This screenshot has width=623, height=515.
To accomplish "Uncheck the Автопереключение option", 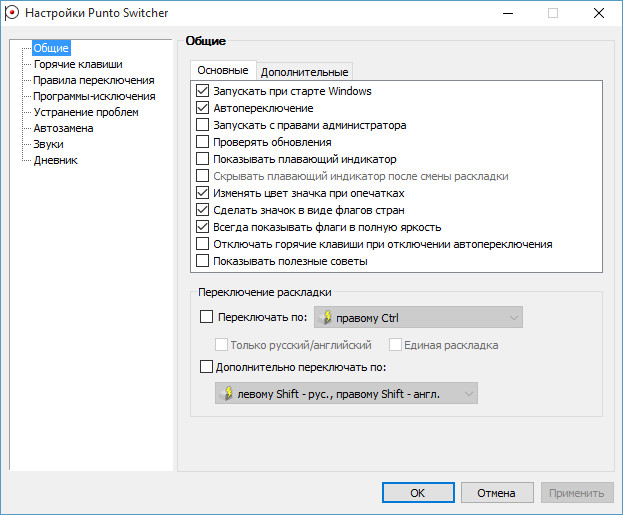I will pos(203,108).
